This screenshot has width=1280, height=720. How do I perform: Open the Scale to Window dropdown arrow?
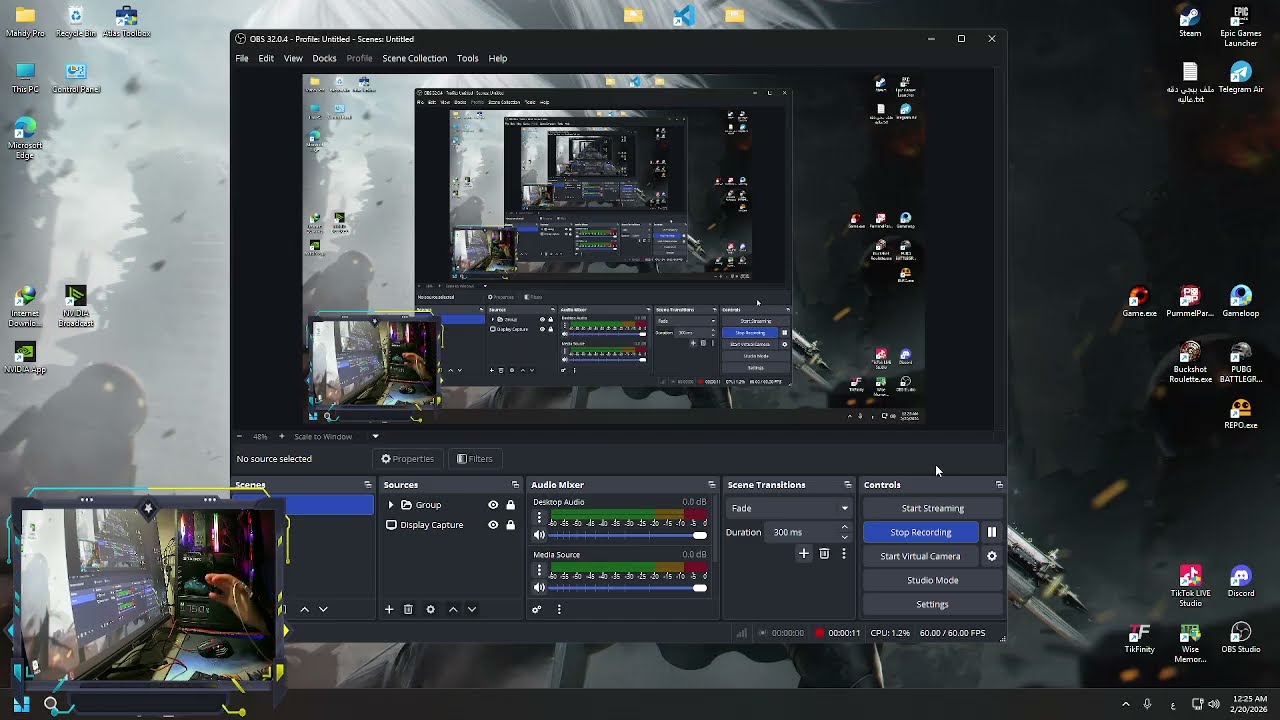click(x=376, y=436)
